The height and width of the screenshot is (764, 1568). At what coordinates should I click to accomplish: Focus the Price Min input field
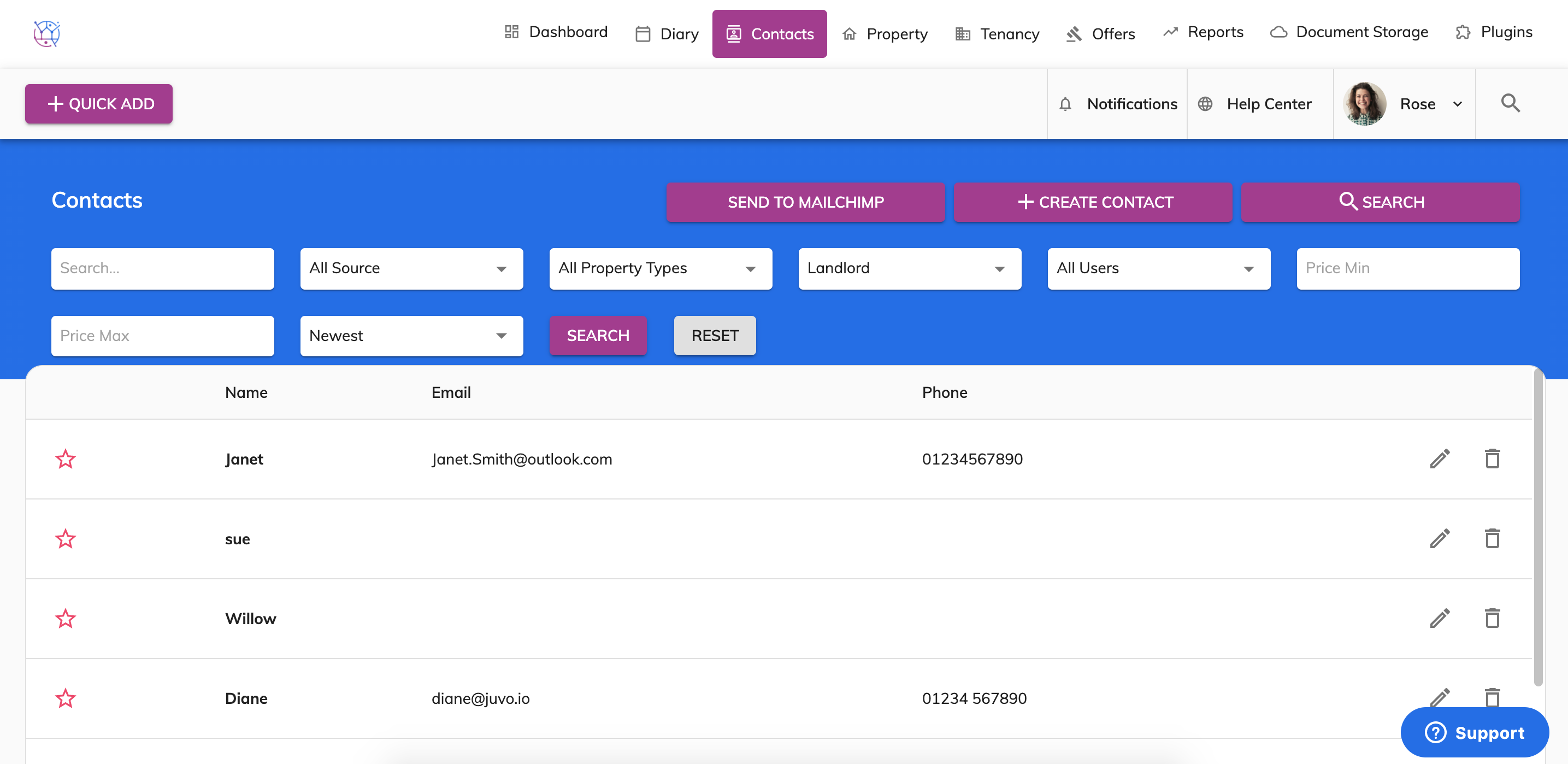pos(1407,268)
